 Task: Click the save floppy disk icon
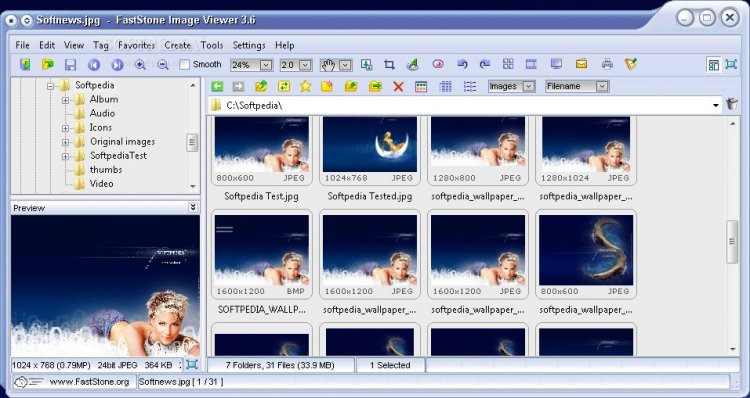70,65
